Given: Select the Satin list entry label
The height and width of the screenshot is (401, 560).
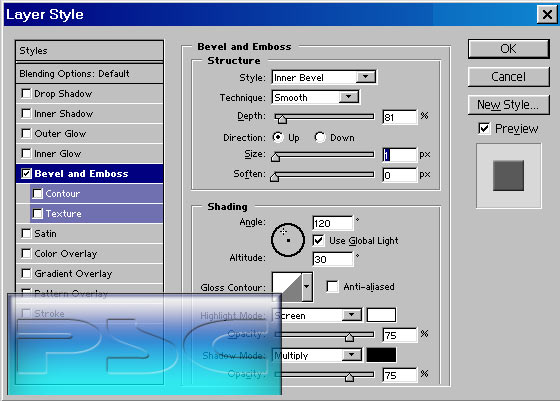Looking at the screenshot, I should point(45,234).
